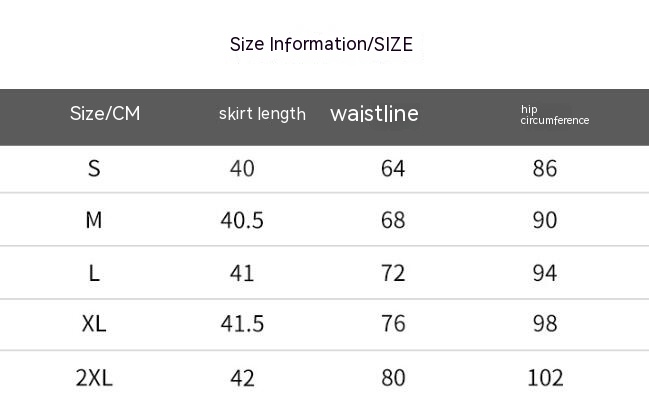Click the waistline value 64

[x=393, y=168]
